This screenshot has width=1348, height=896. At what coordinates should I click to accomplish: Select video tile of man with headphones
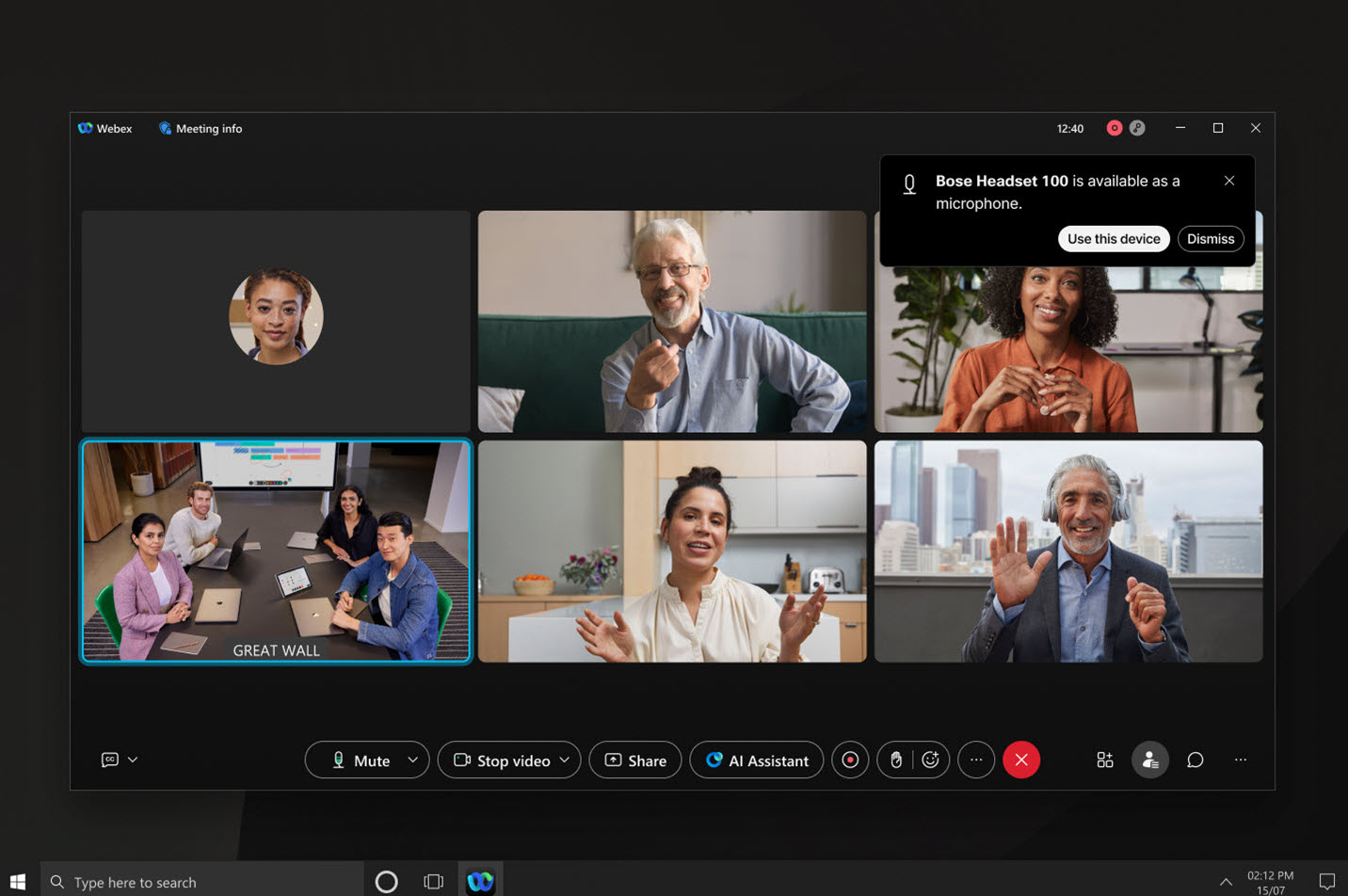[1068, 552]
